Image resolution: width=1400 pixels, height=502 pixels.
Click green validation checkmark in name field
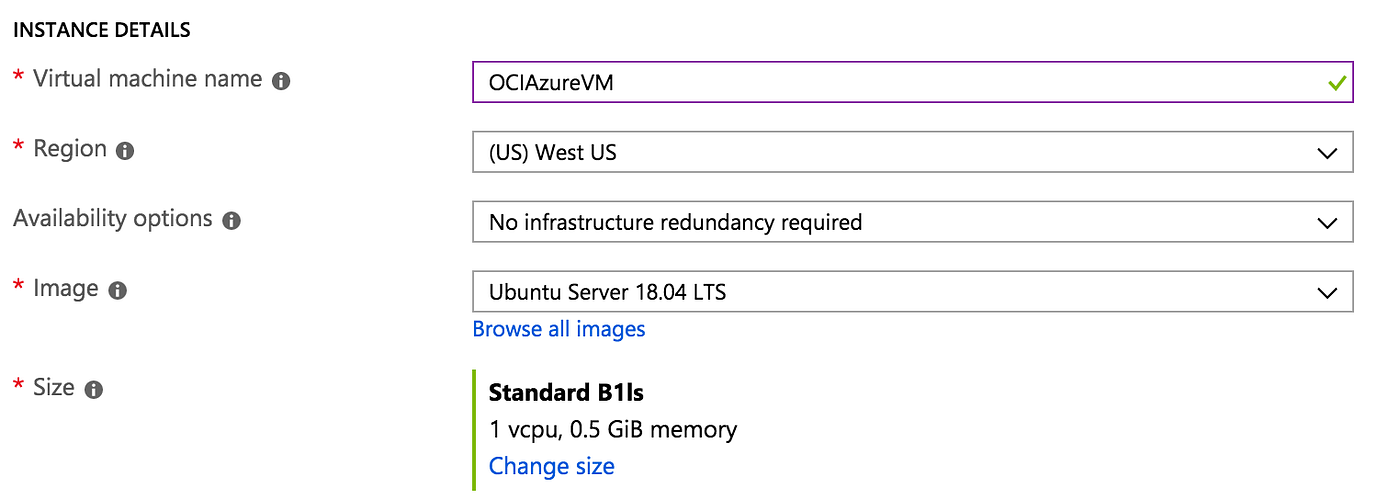pyautogui.click(x=1336, y=84)
